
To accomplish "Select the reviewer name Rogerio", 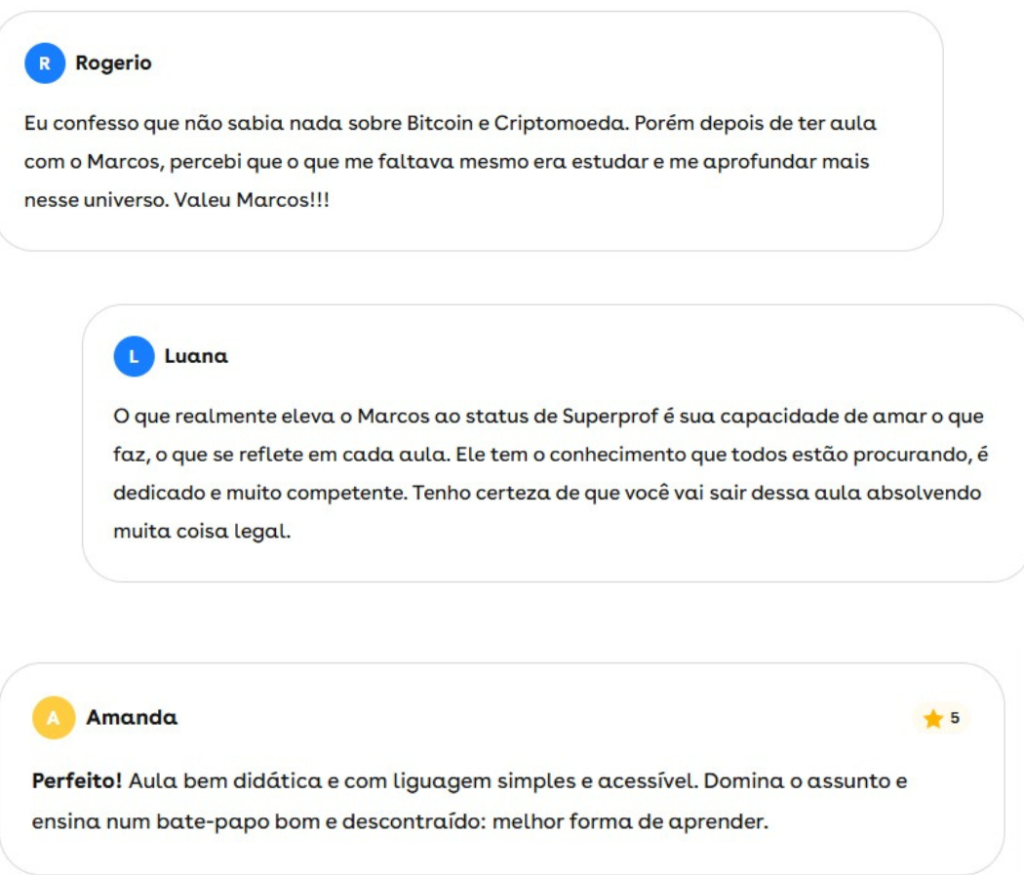I will point(113,64).
